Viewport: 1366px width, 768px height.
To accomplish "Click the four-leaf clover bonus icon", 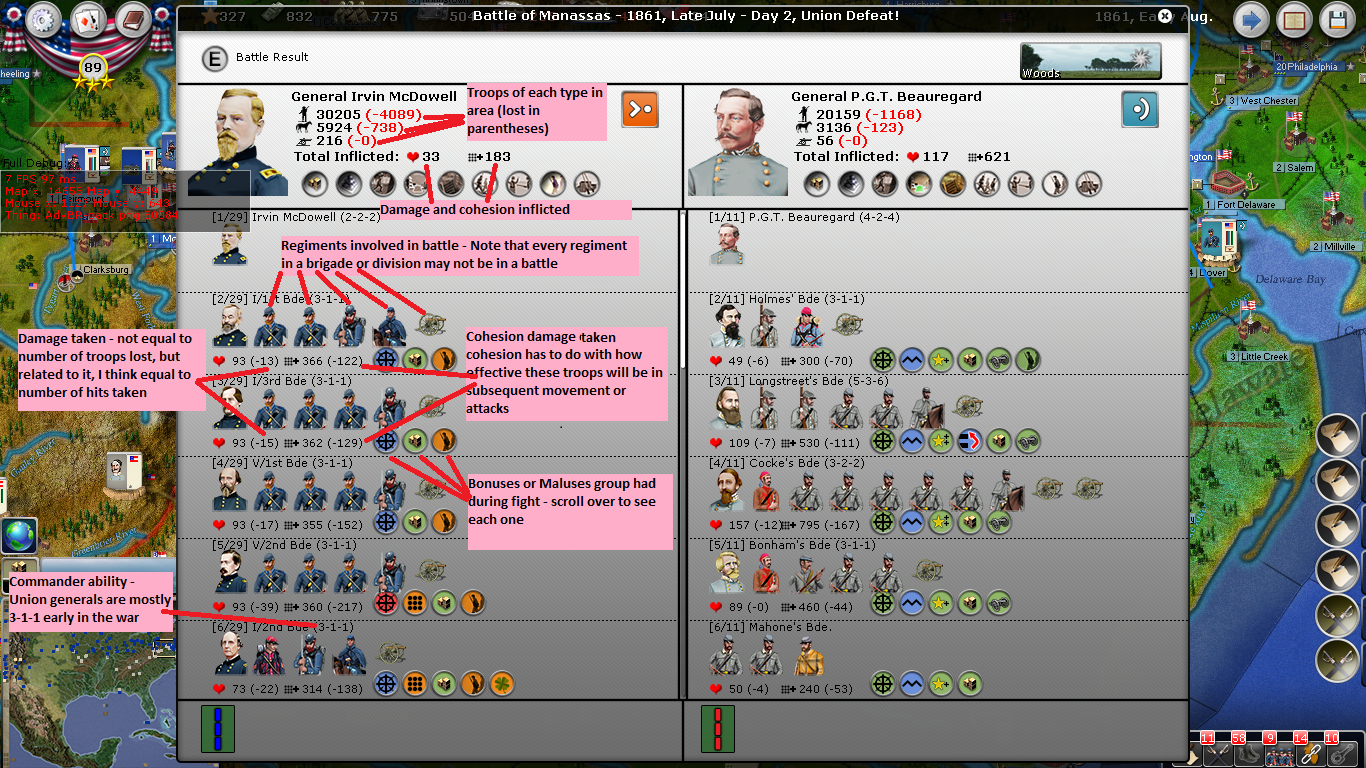I will [502, 683].
